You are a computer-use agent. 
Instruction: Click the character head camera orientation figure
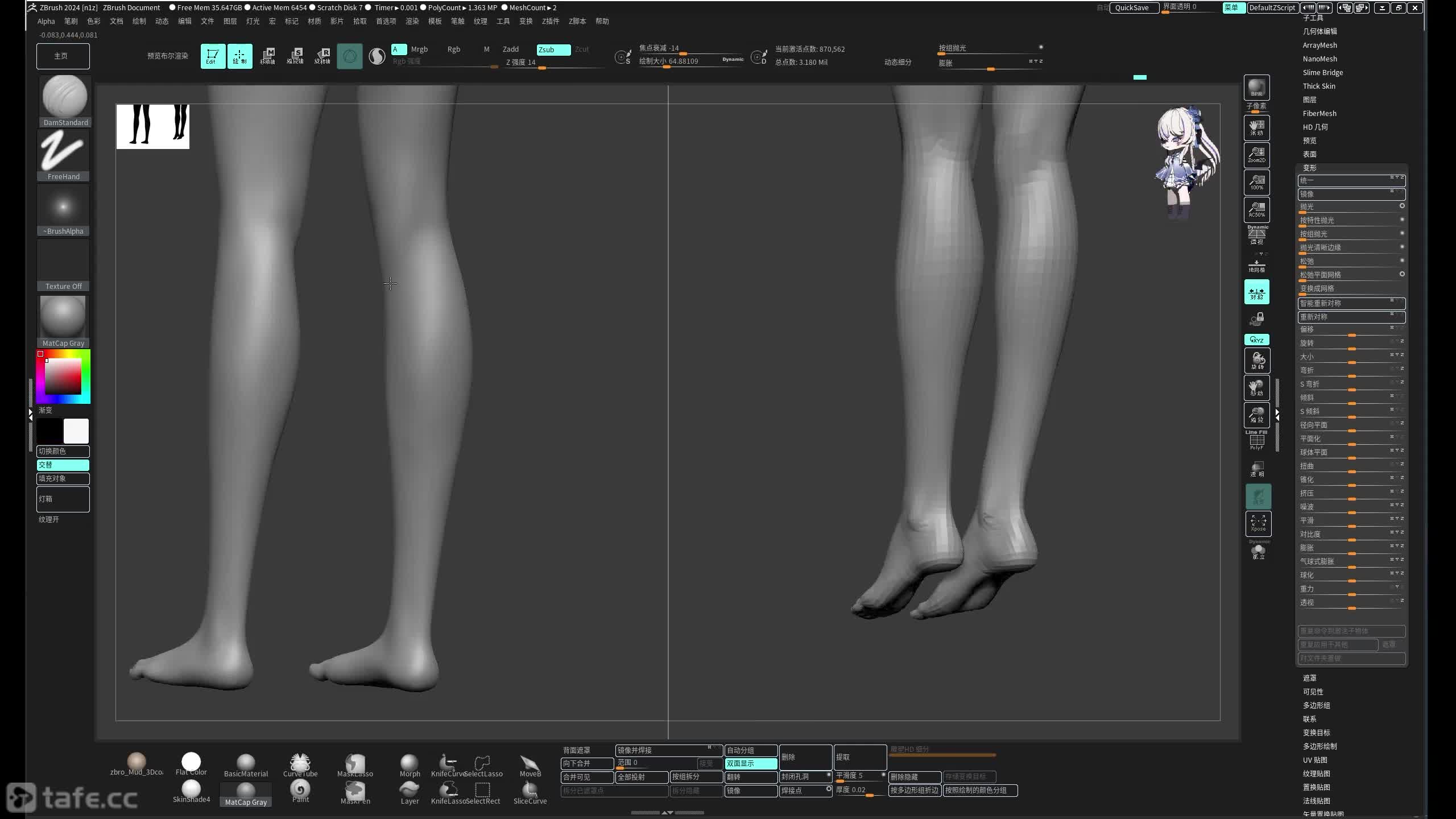coord(1188,162)
